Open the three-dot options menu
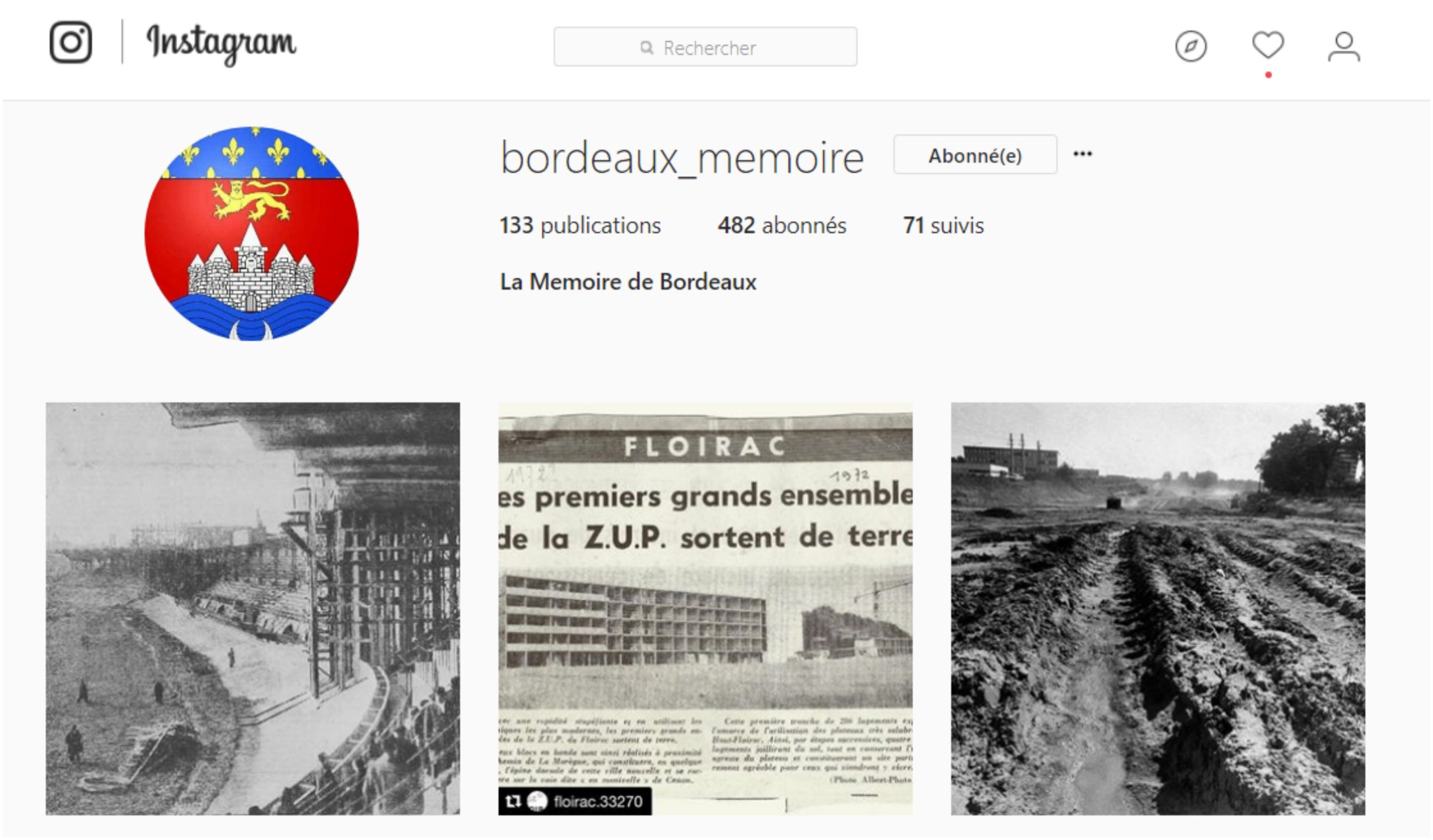This screenshot has width=1433, height=840. click(x=1083, y=154)
